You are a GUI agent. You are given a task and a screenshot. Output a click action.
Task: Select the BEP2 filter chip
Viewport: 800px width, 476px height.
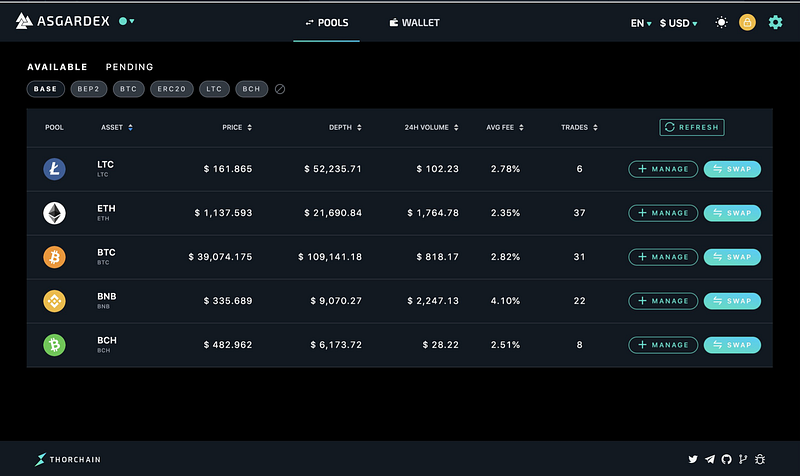tap(89, 89)
